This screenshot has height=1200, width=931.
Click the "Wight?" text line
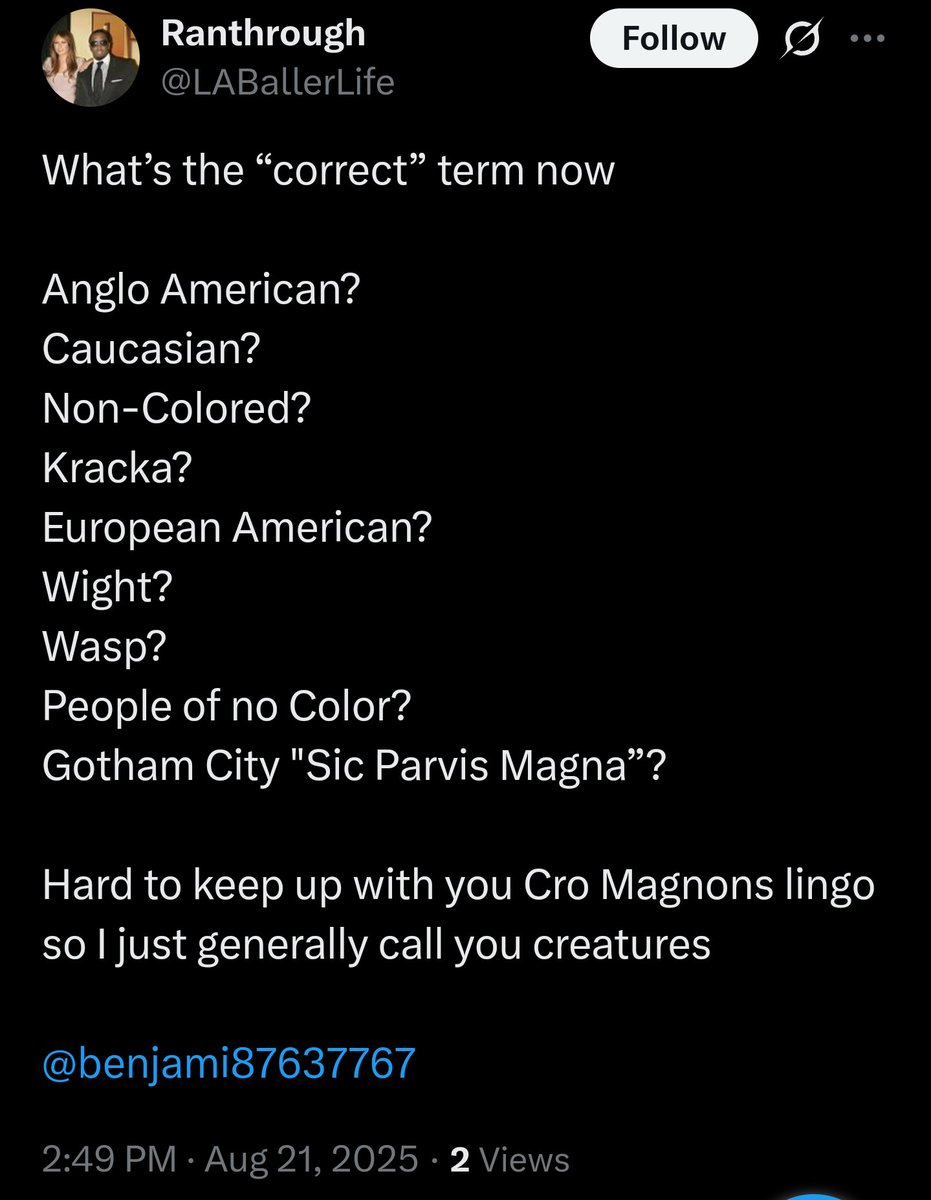click(x=108, y=587)
